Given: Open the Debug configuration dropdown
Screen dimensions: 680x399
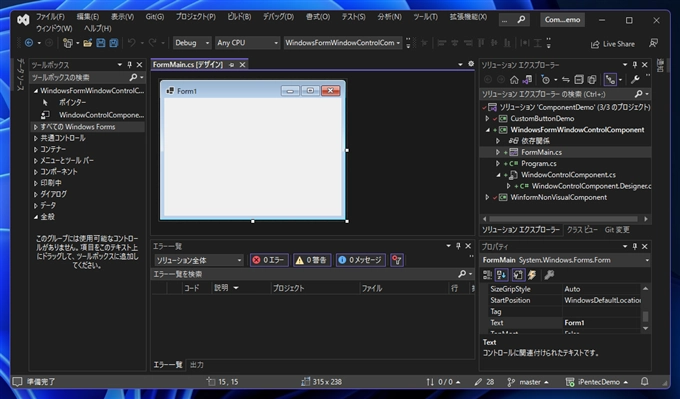Looking at the screenshot, I should (x=192, y=43).
